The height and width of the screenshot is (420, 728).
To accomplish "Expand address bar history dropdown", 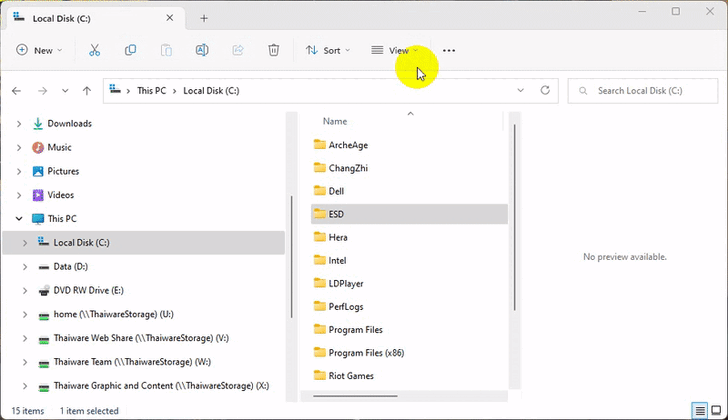I will pos(520,90).
